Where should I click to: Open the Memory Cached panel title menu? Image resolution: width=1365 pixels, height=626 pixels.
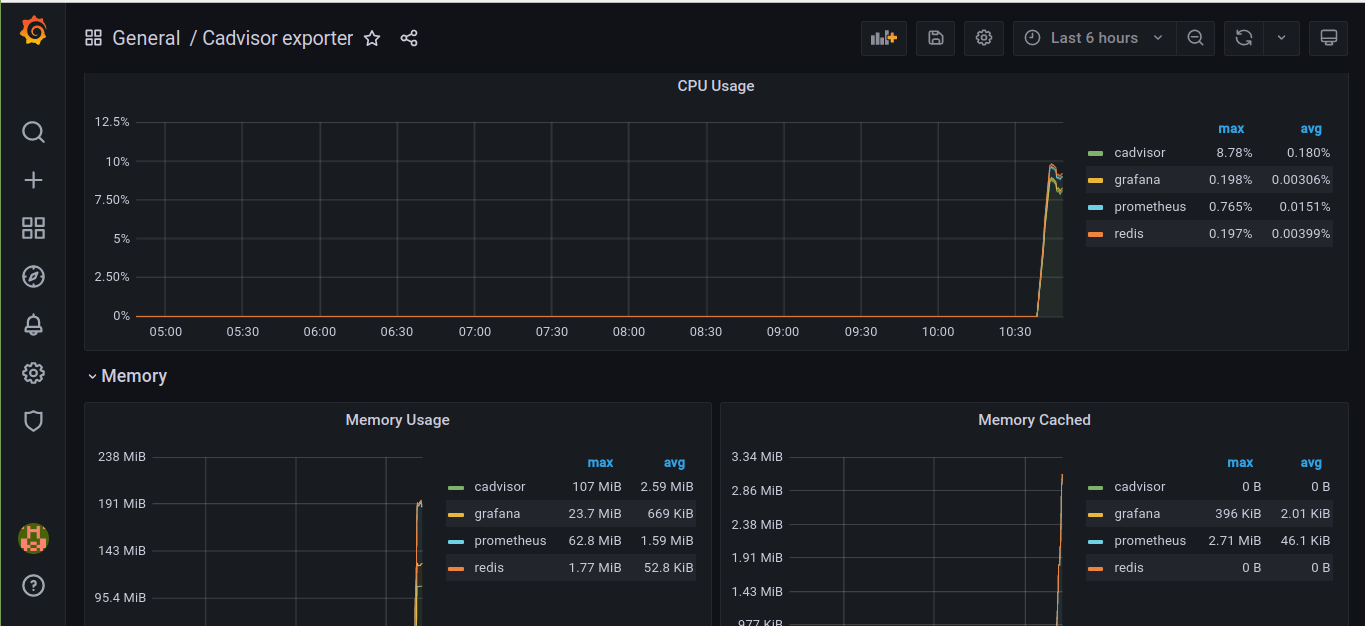[x=1034, y=420]
